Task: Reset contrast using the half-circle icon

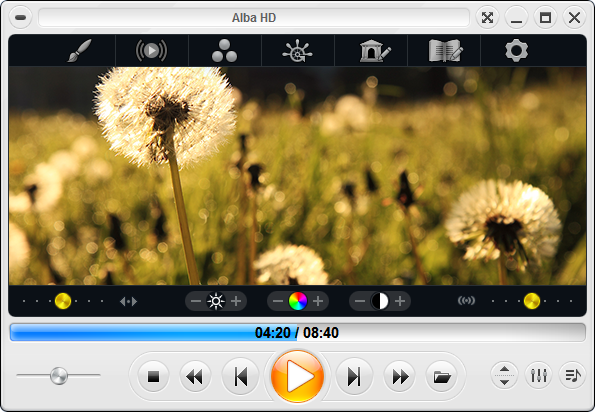Action: point(380,301)
